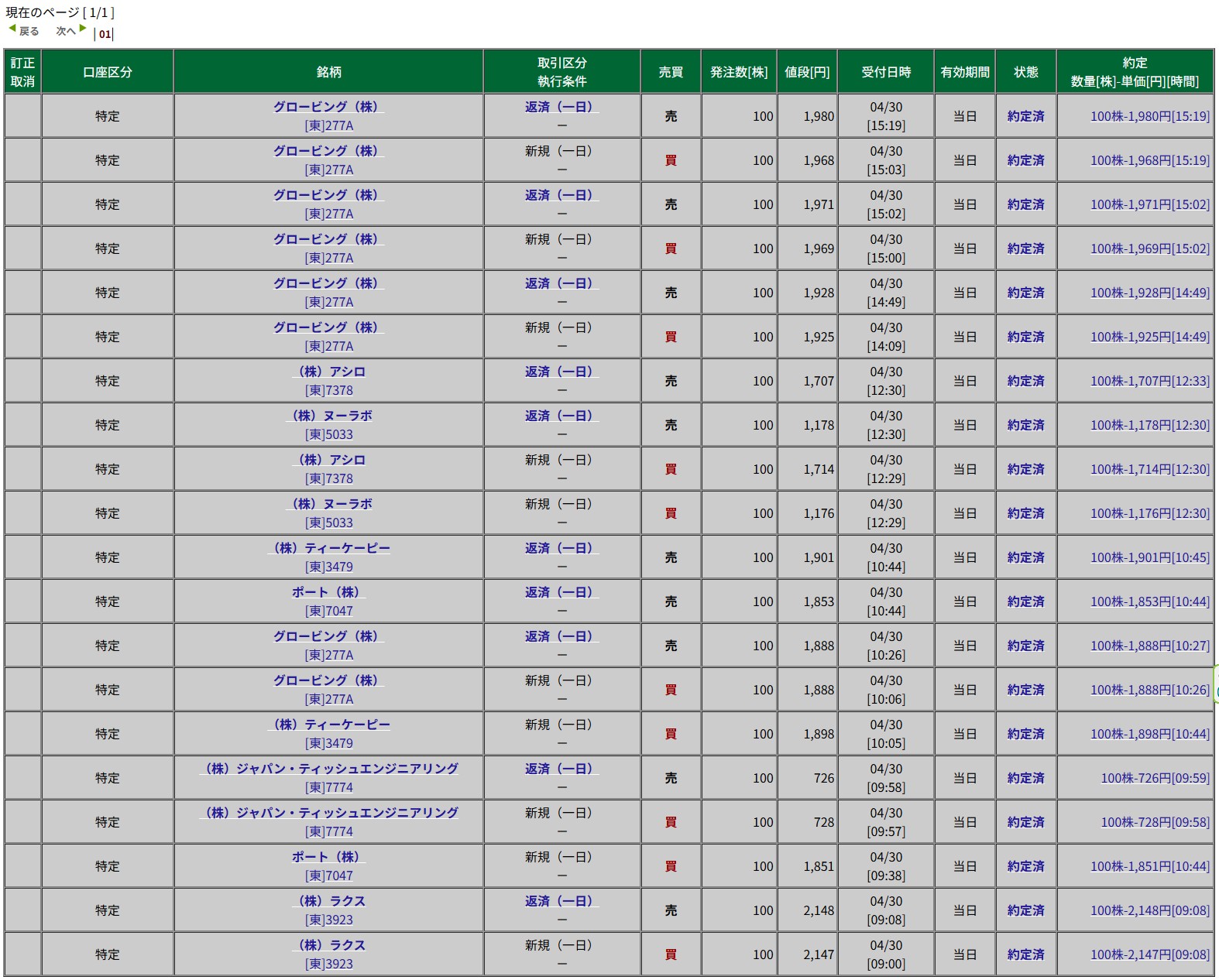
Task: Click 返済(一日) for ヌーラボ 1,178 sell order
Action: coord(561,416)
